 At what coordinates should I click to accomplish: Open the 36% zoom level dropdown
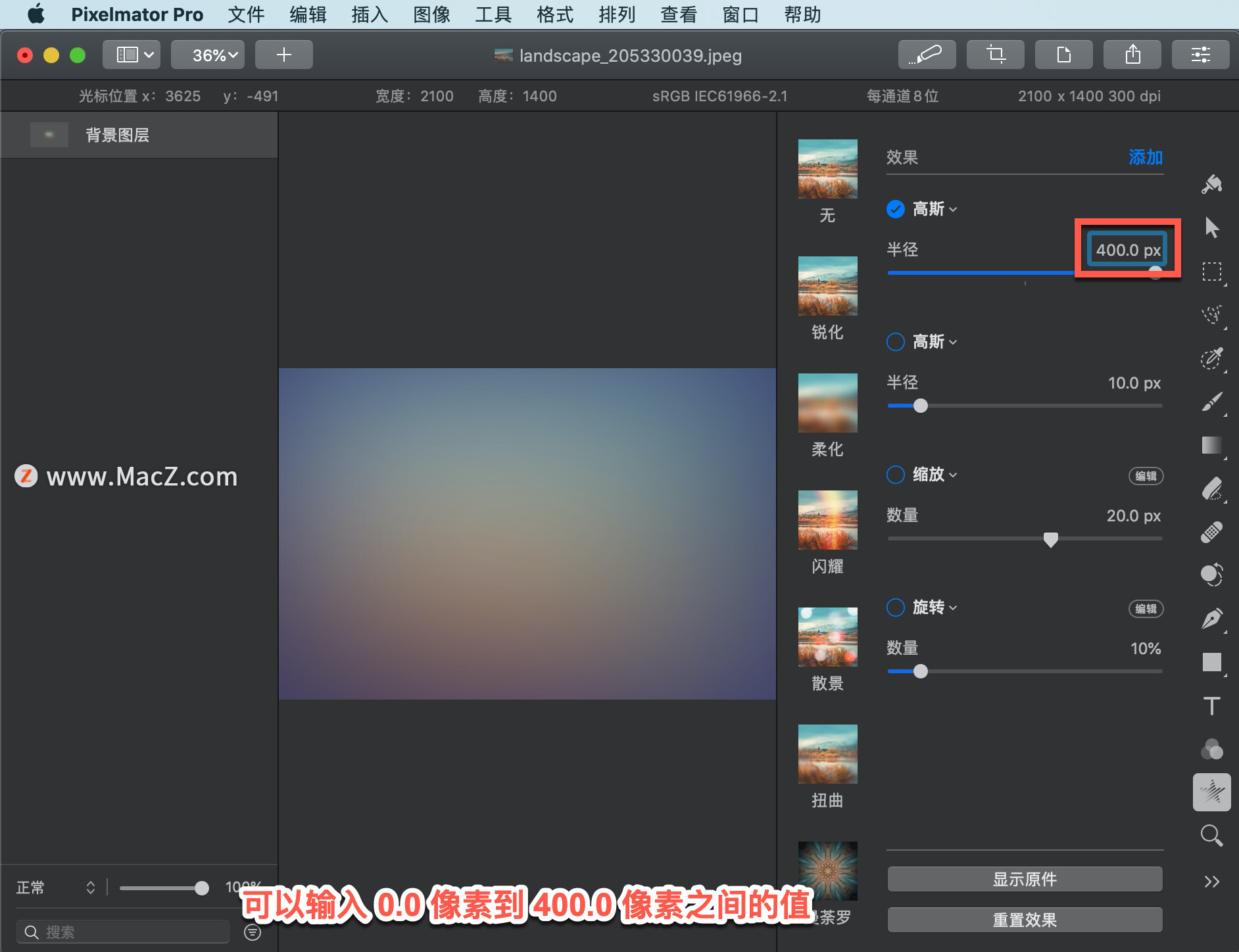pos(208,55)
